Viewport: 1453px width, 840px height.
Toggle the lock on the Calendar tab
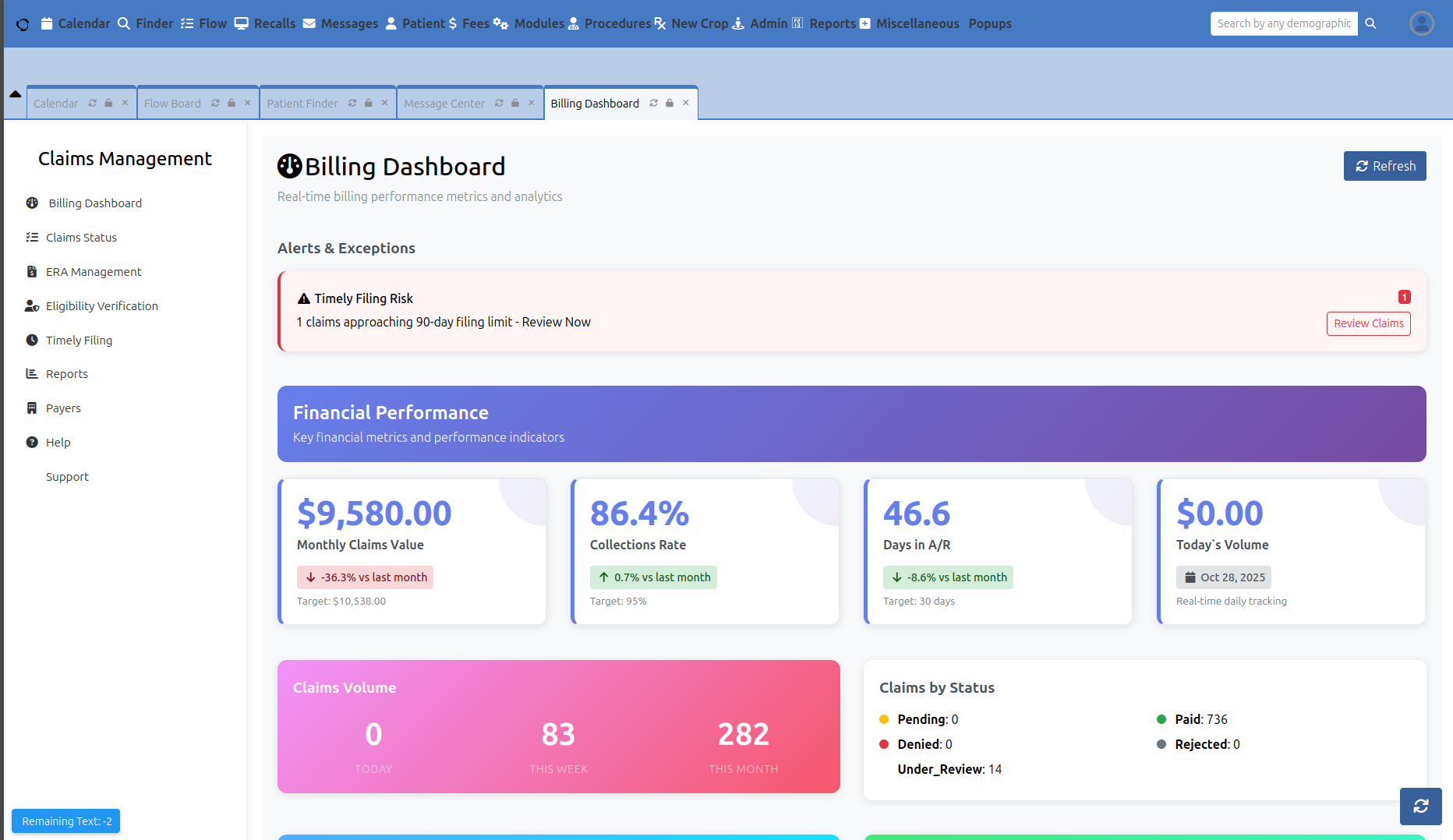pos(108,103)
